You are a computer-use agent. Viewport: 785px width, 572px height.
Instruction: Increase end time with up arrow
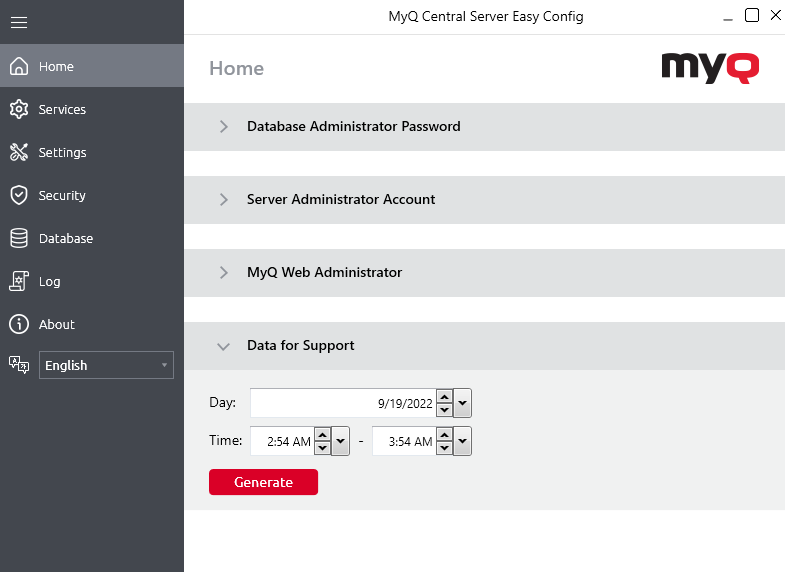445,434
